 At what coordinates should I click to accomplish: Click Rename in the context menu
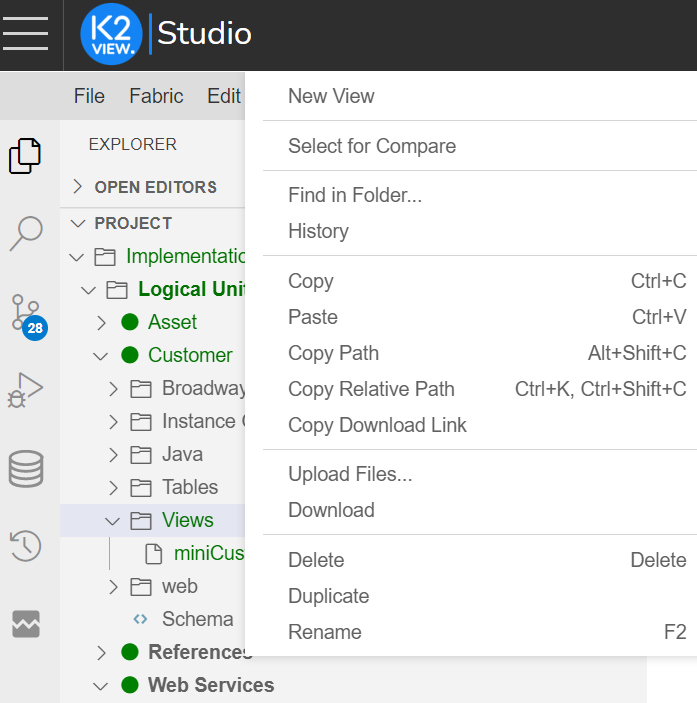click(x=324, y=632)
